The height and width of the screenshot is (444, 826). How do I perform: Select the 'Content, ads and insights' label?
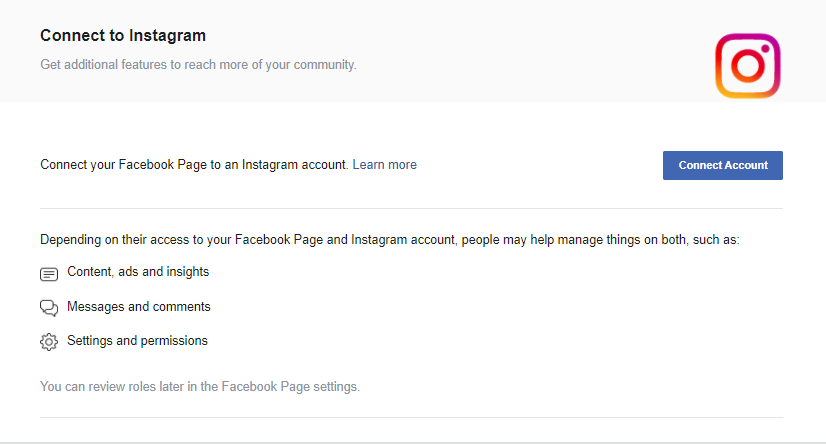[138, 272]
